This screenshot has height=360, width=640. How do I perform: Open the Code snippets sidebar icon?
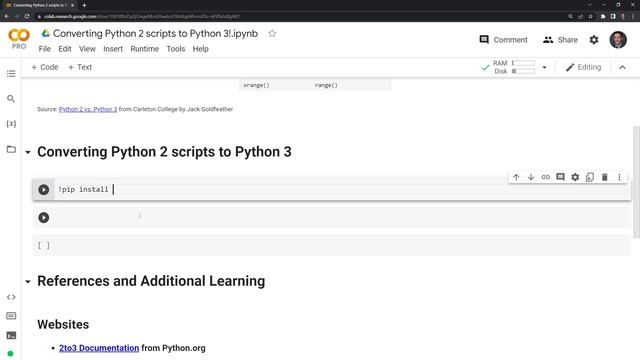pos(11,297)
